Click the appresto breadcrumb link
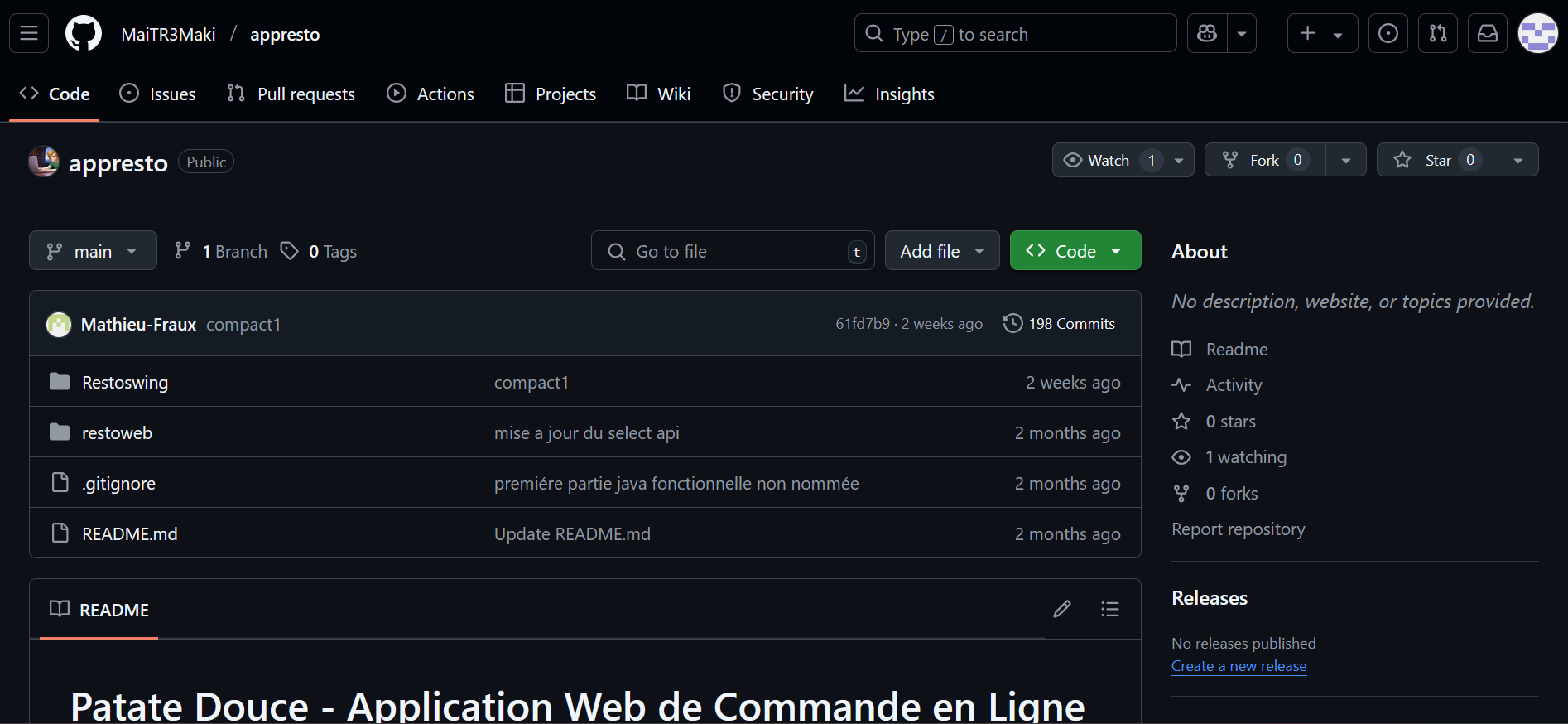This screenshot has height=724, width=1568. point(285,34)
